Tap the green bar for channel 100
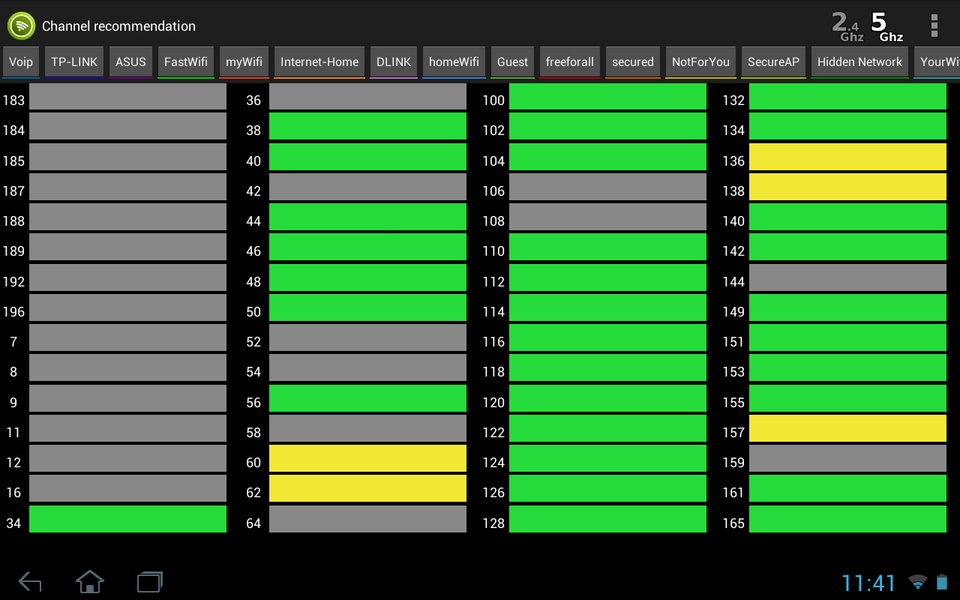The height and width of the screenshot is (600, 960). (x=608, y=97)
